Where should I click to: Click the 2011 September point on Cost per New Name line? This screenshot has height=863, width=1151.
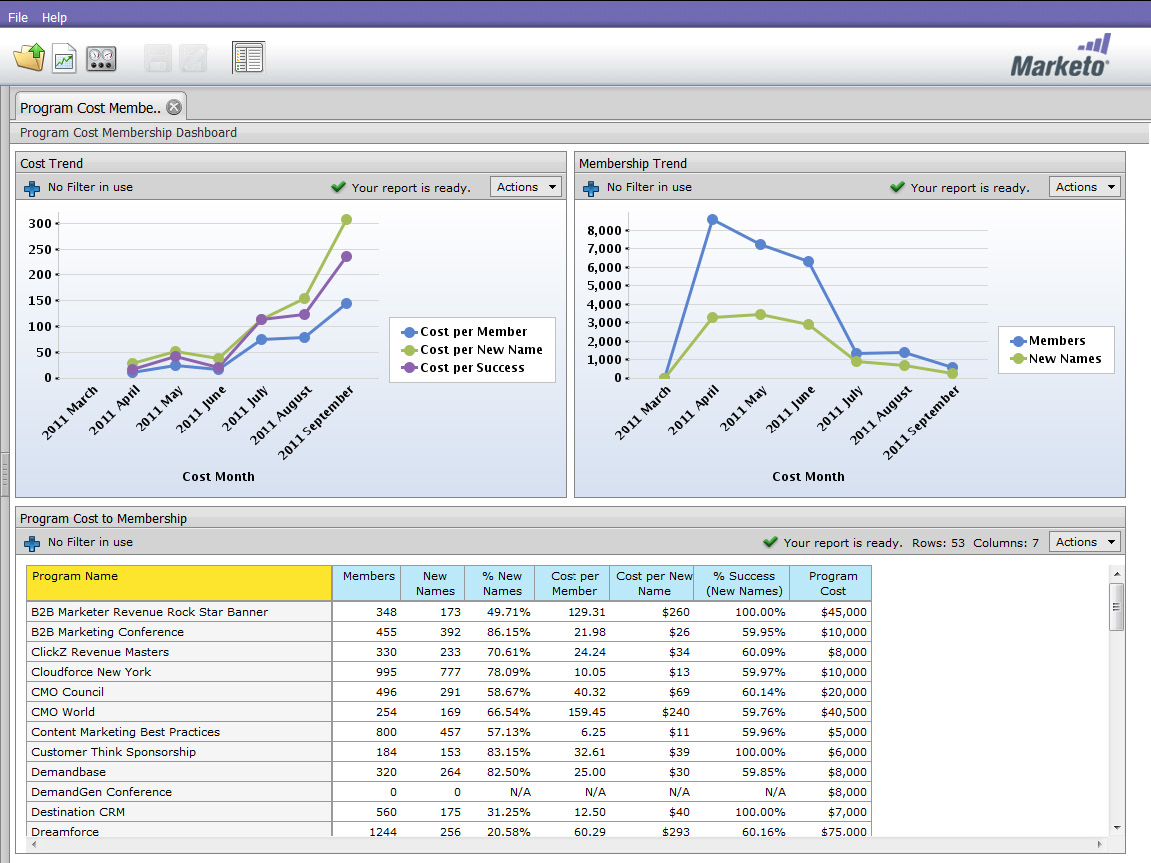[346, 219]
